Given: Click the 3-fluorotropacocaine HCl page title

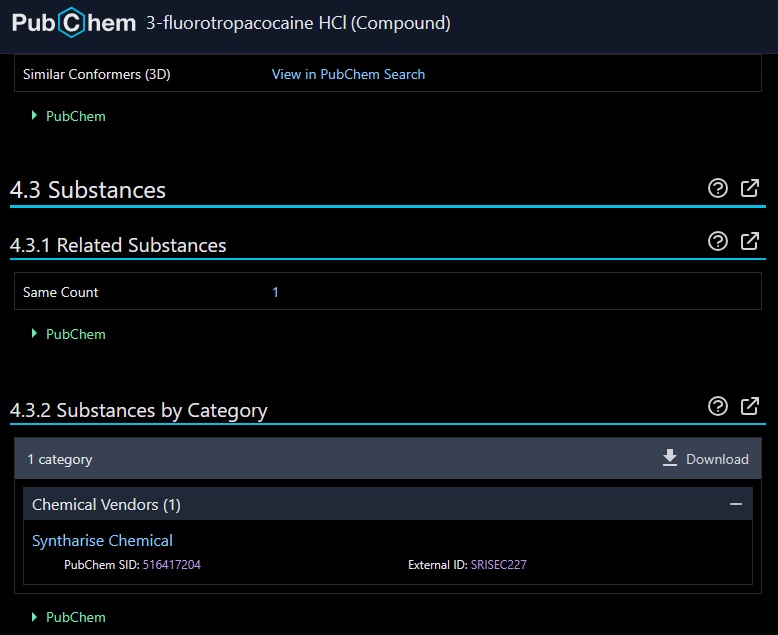Looking at the screenshot, I should (x=298, y=23).
